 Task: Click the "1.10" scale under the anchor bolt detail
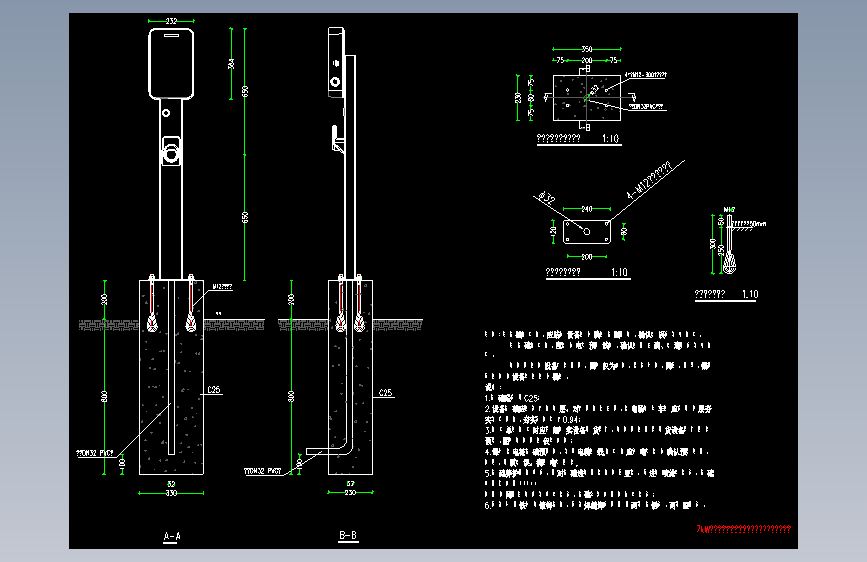[x=750, y=294]
